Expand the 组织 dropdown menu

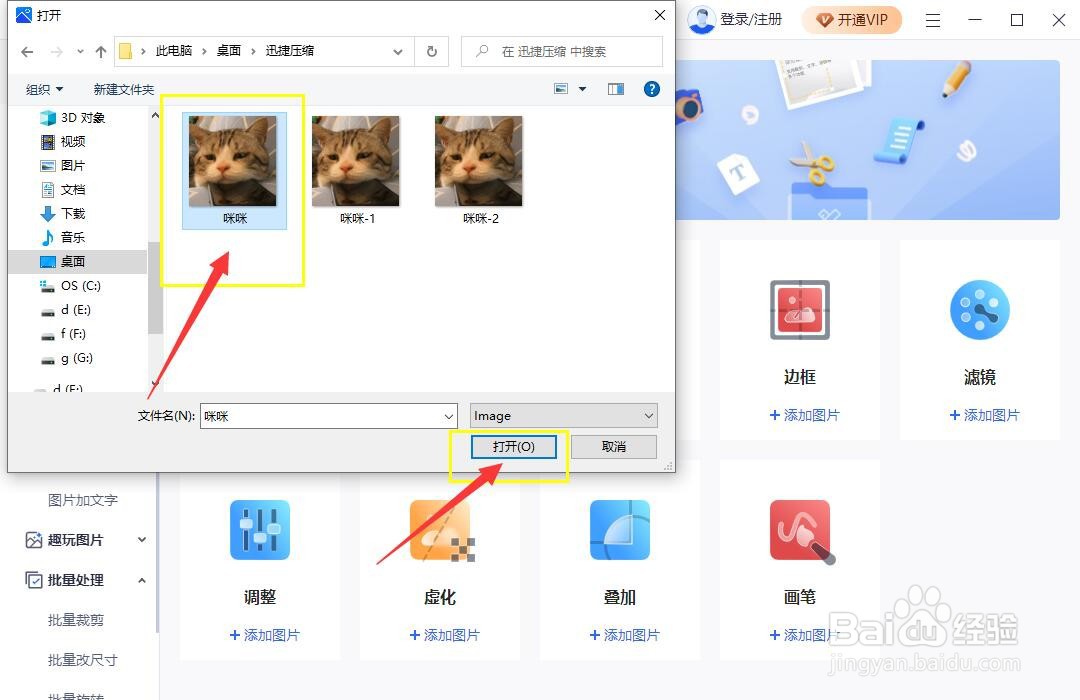(43, 89)
